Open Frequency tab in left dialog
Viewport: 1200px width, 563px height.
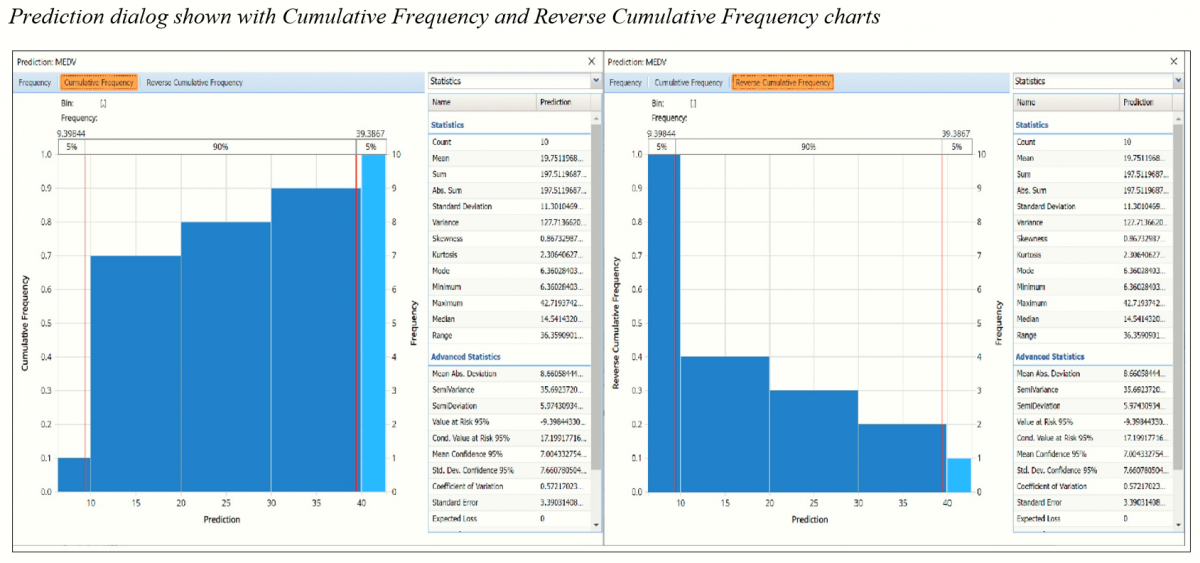point(34,83)
